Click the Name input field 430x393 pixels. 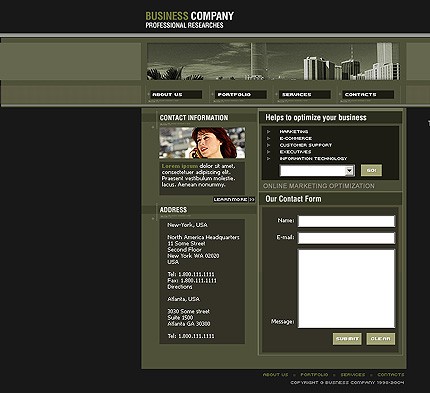point(346,221)
